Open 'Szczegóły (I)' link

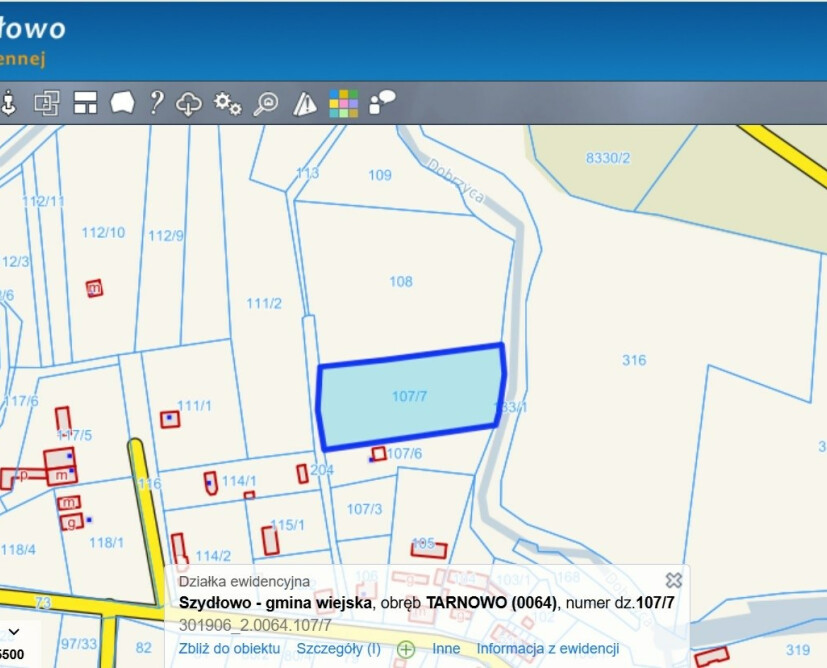[x=338, y=648]
